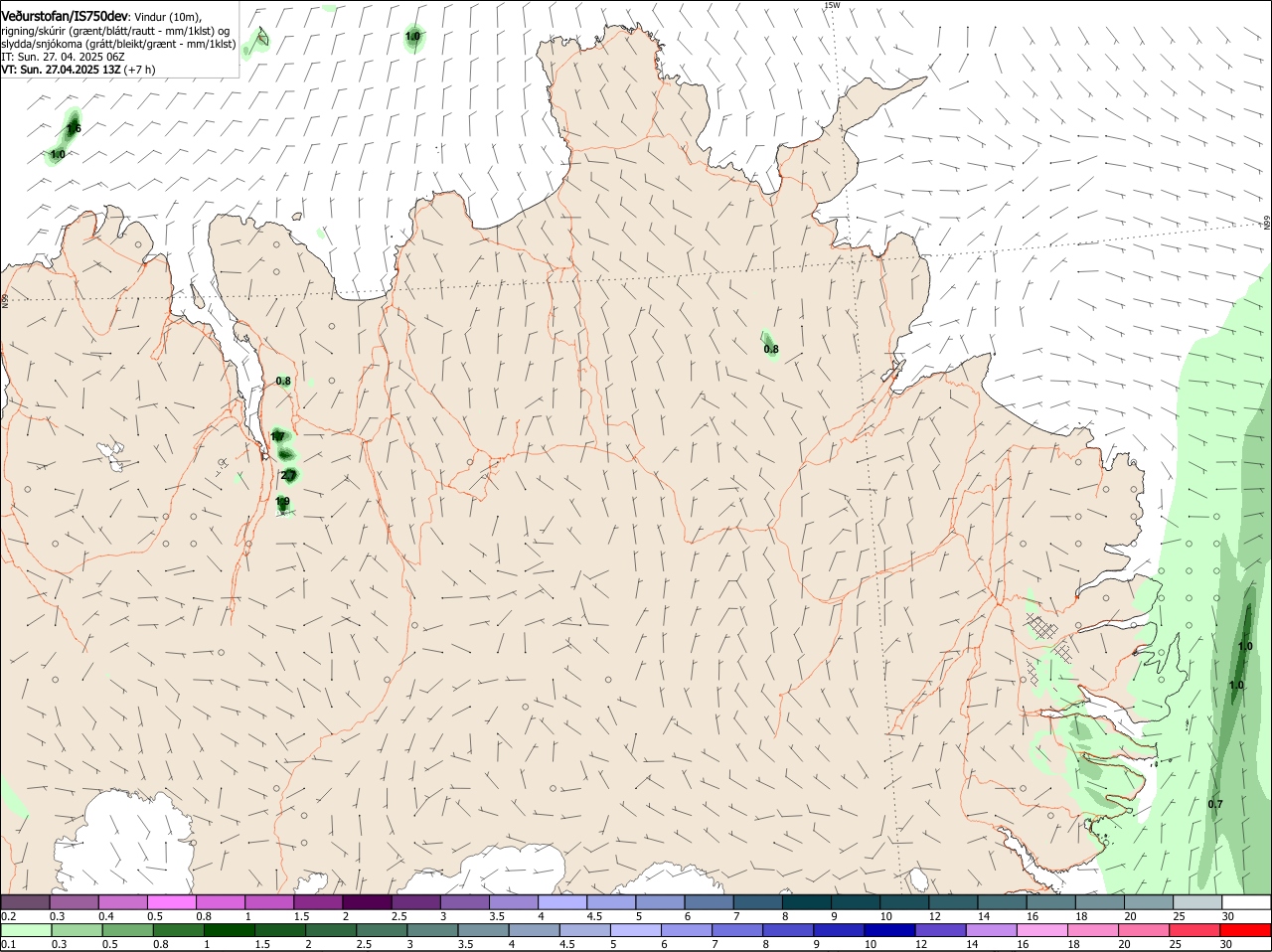Click the 0.2 value in the snow legend
The image size is (1272, 952).
click(8, 916)
